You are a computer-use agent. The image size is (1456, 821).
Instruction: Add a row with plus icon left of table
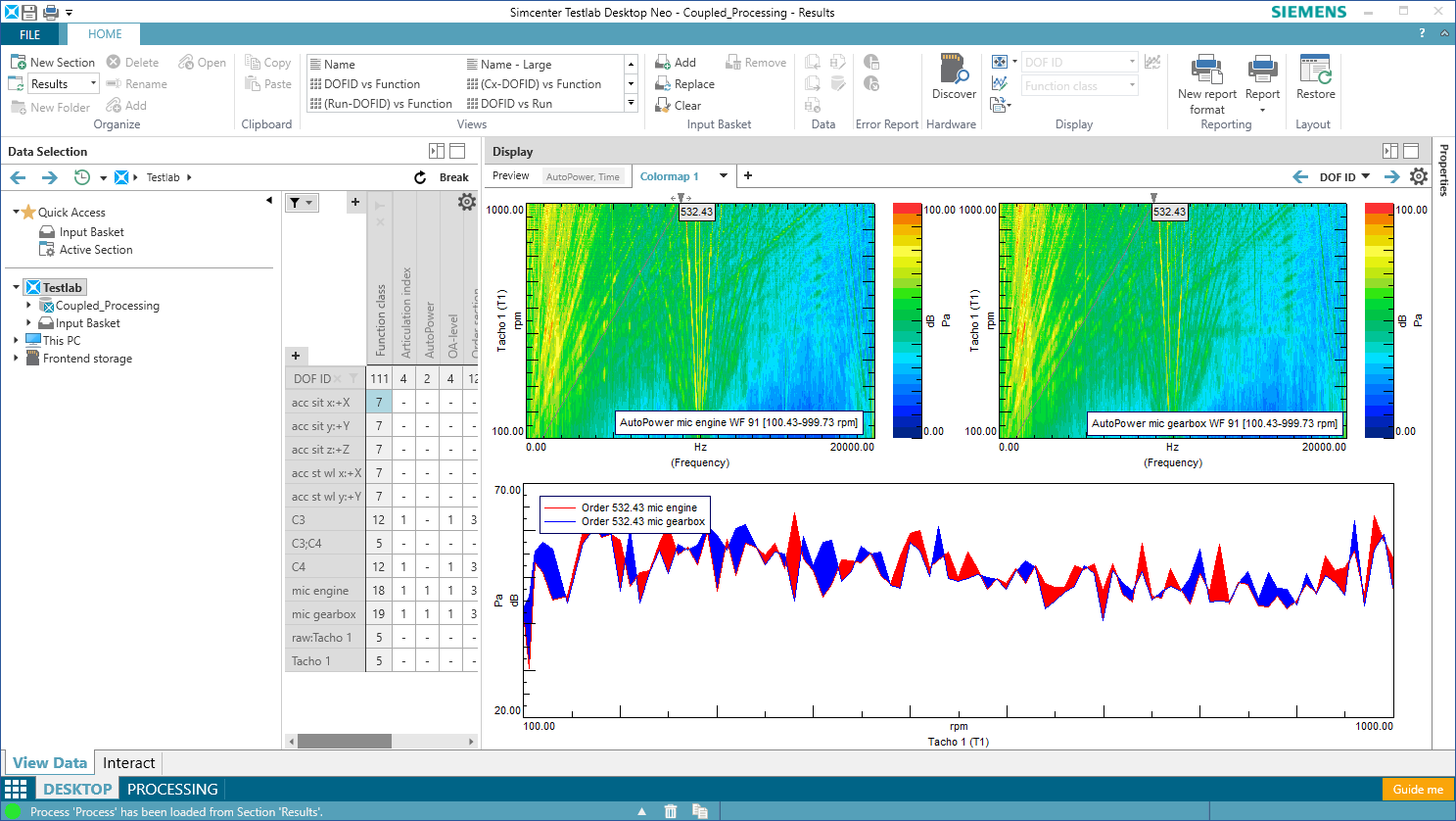296,356
